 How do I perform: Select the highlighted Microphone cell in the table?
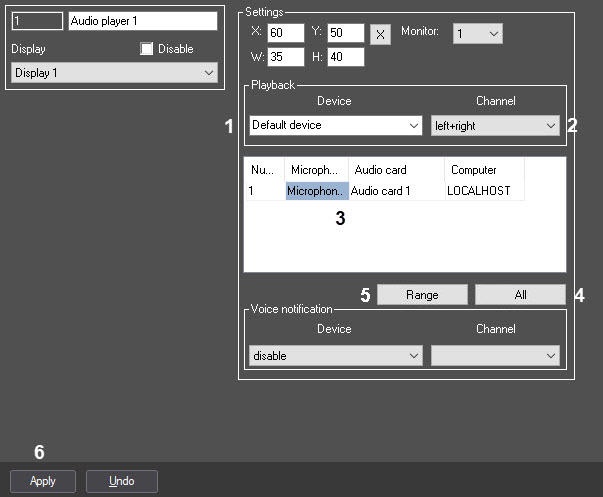[316, 190]
